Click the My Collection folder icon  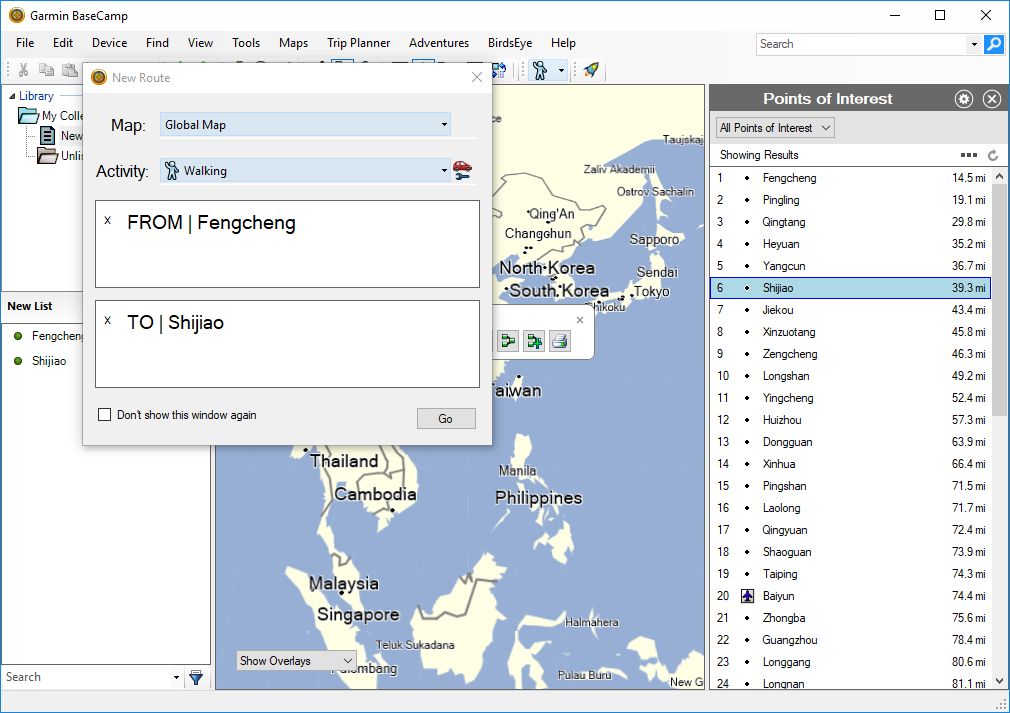pos(28,115)
